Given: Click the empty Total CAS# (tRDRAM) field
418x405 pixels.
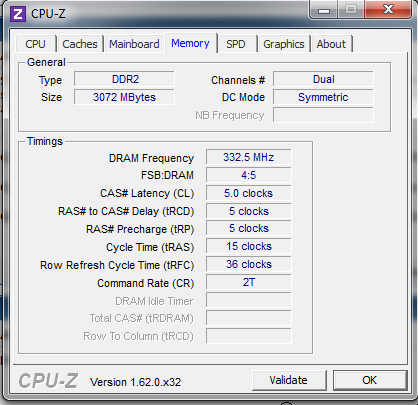Looking at the screenshot, I should (x=249, y=318).
